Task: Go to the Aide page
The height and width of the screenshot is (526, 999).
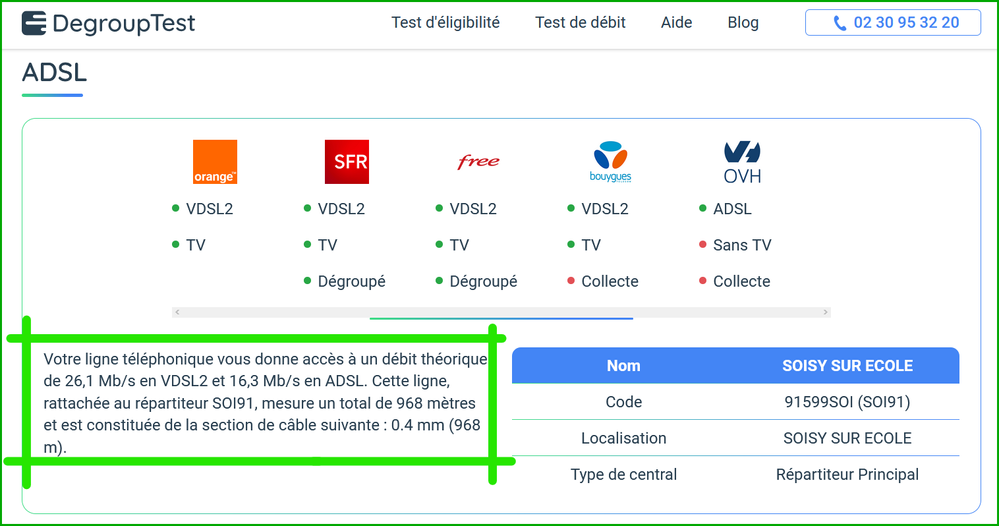Action: click(x=676, y=22)
